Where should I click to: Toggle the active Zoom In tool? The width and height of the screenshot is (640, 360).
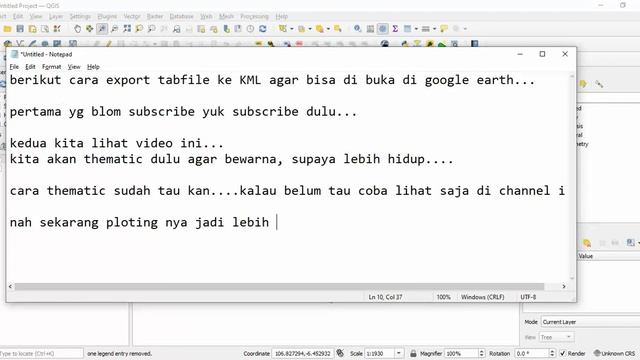tap(102, 29)
